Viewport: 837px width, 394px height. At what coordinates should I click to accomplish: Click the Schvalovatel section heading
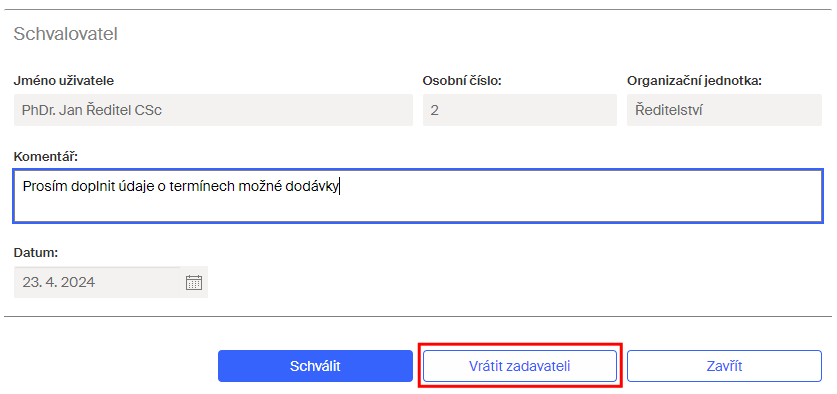(65, 34)
